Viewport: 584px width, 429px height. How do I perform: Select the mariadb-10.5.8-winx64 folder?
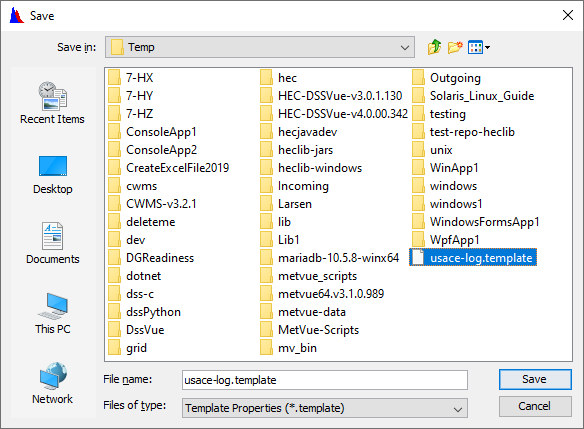(x=329, y=258)
